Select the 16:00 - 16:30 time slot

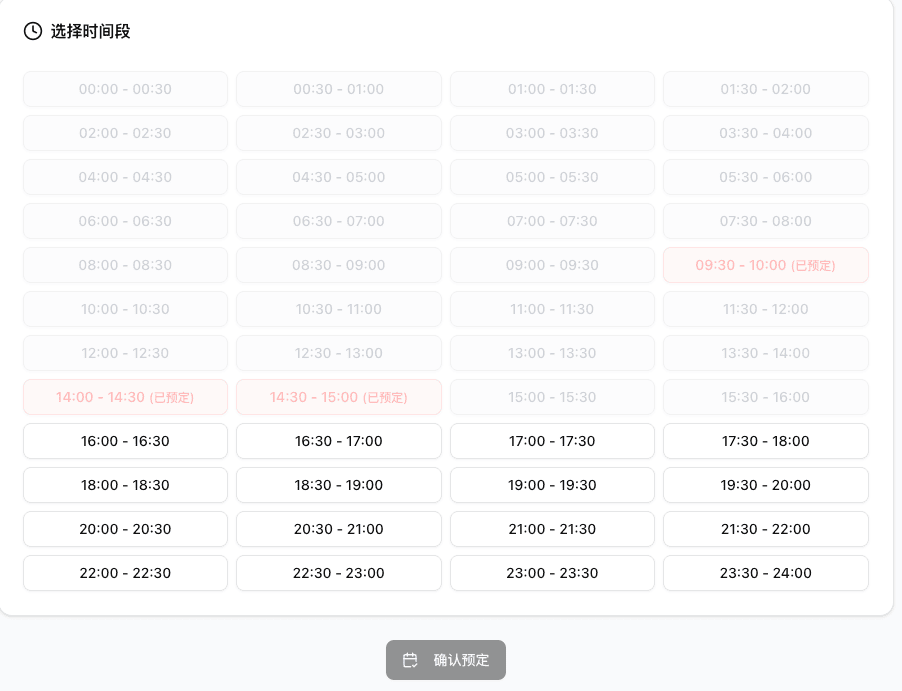125,441
